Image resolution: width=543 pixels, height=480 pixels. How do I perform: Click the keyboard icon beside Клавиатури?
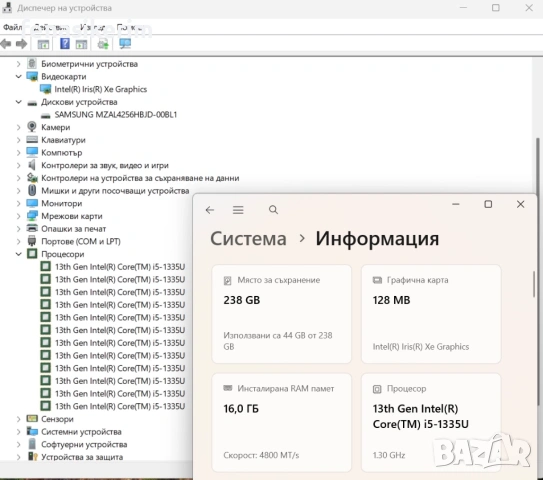click(32, 140)
